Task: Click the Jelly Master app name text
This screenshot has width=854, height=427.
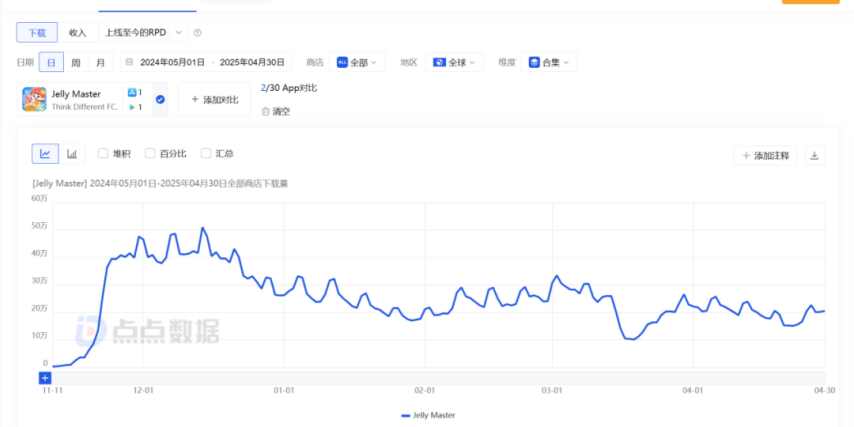Action: (x=76, y=94)
